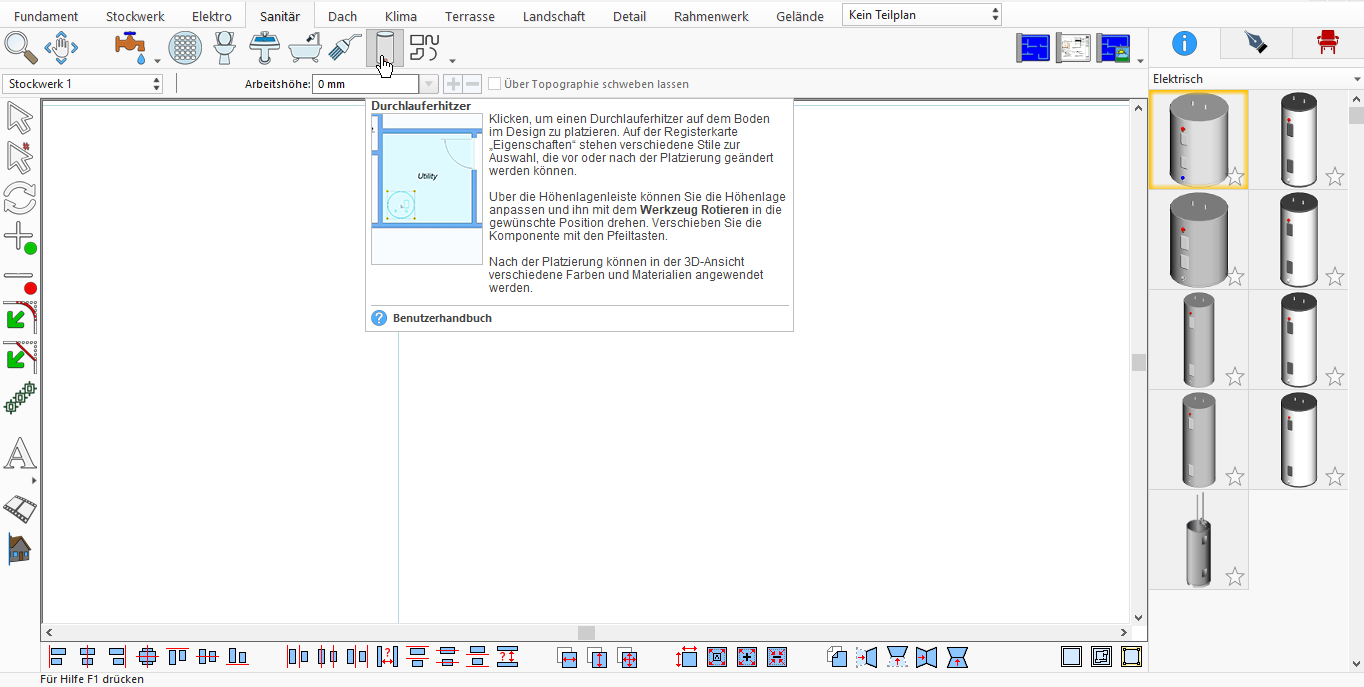This screenshot has height=687, width=1364.
Task: Click the plus with green dot tool
Action: pos(19,238)
